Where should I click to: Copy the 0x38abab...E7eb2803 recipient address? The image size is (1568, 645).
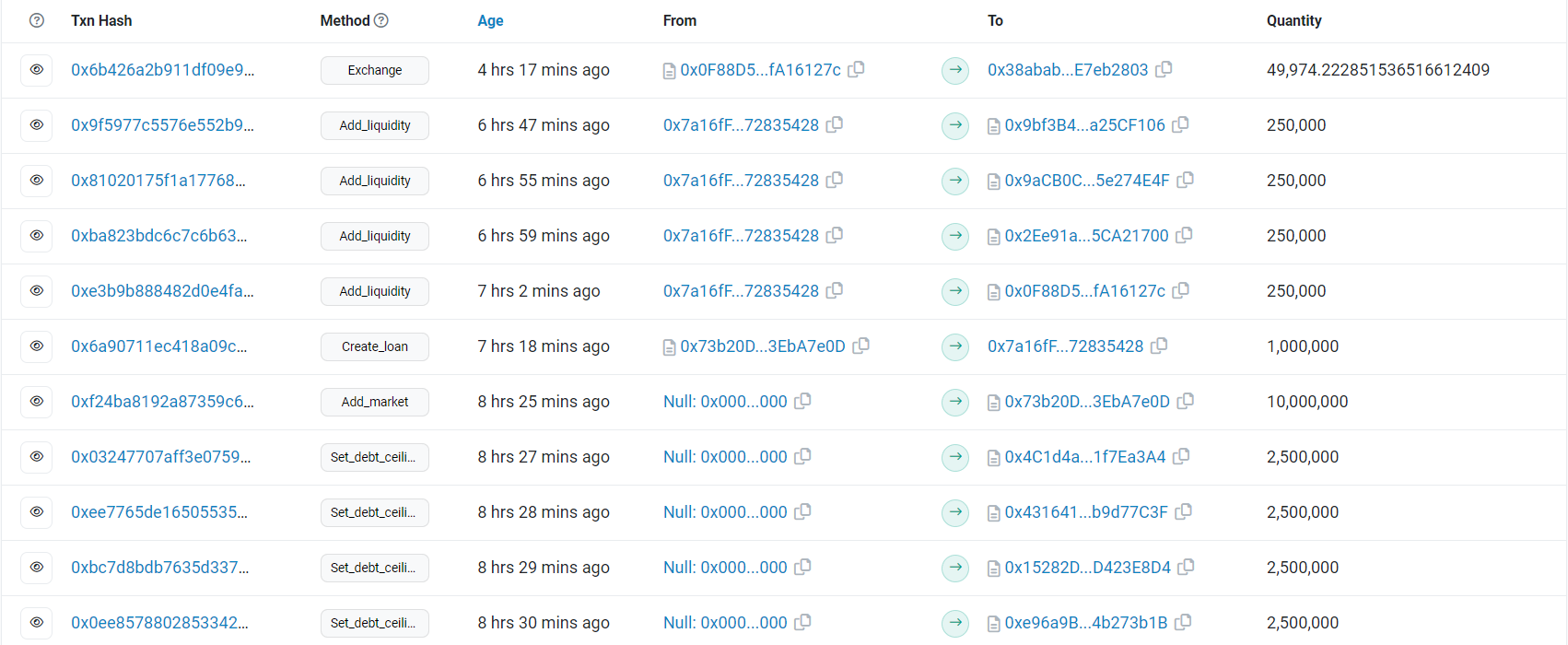(1164, 69)
